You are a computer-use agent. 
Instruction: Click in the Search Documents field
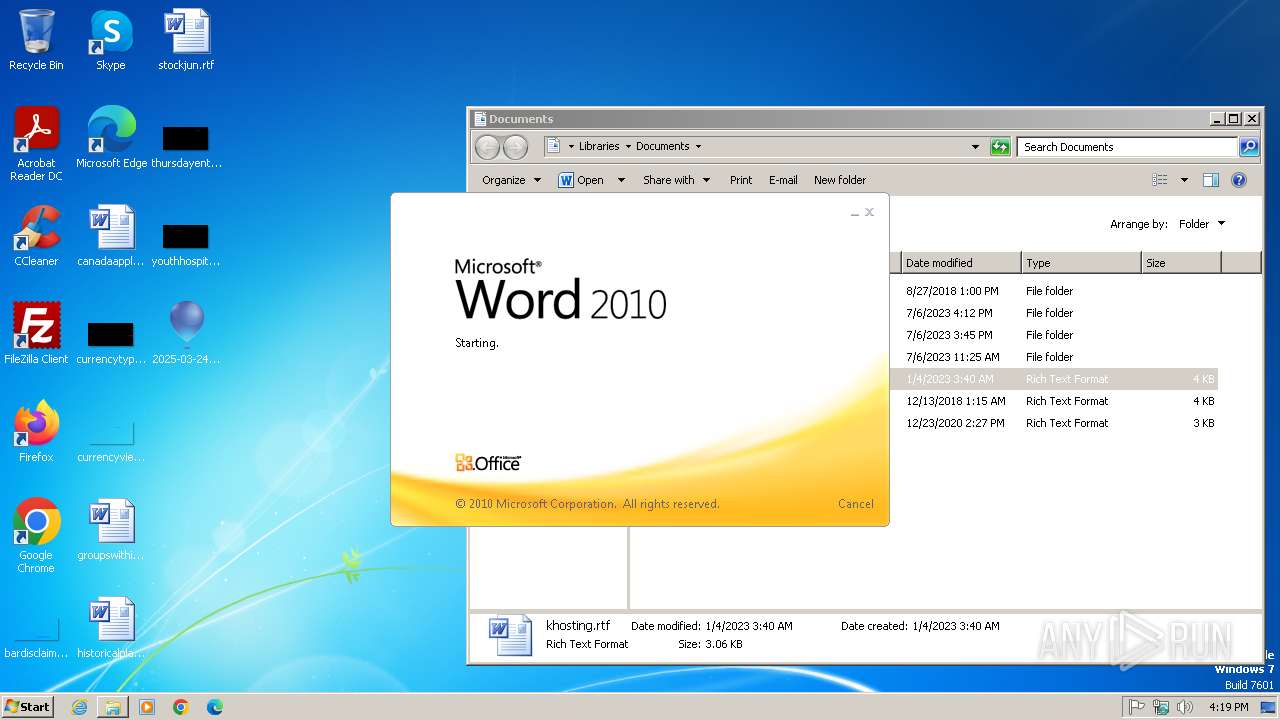click(x=1128, y=147)
